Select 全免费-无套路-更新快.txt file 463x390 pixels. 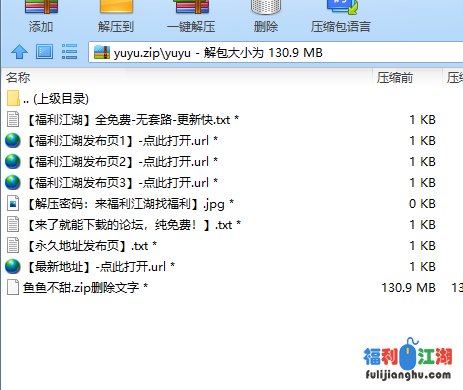pyautogui.click(x=122, y=120)
